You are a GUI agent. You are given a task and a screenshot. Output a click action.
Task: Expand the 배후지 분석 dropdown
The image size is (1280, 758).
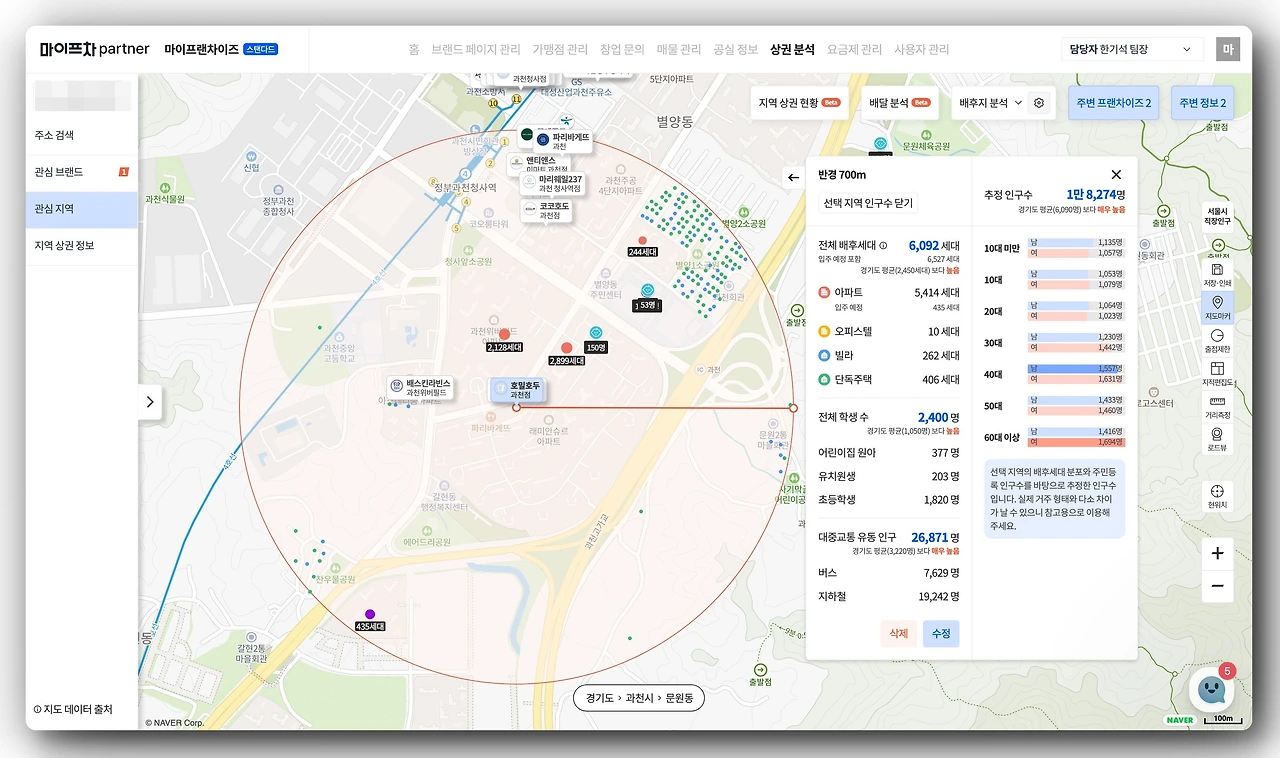pyautogui.click(x=991, y=103)
